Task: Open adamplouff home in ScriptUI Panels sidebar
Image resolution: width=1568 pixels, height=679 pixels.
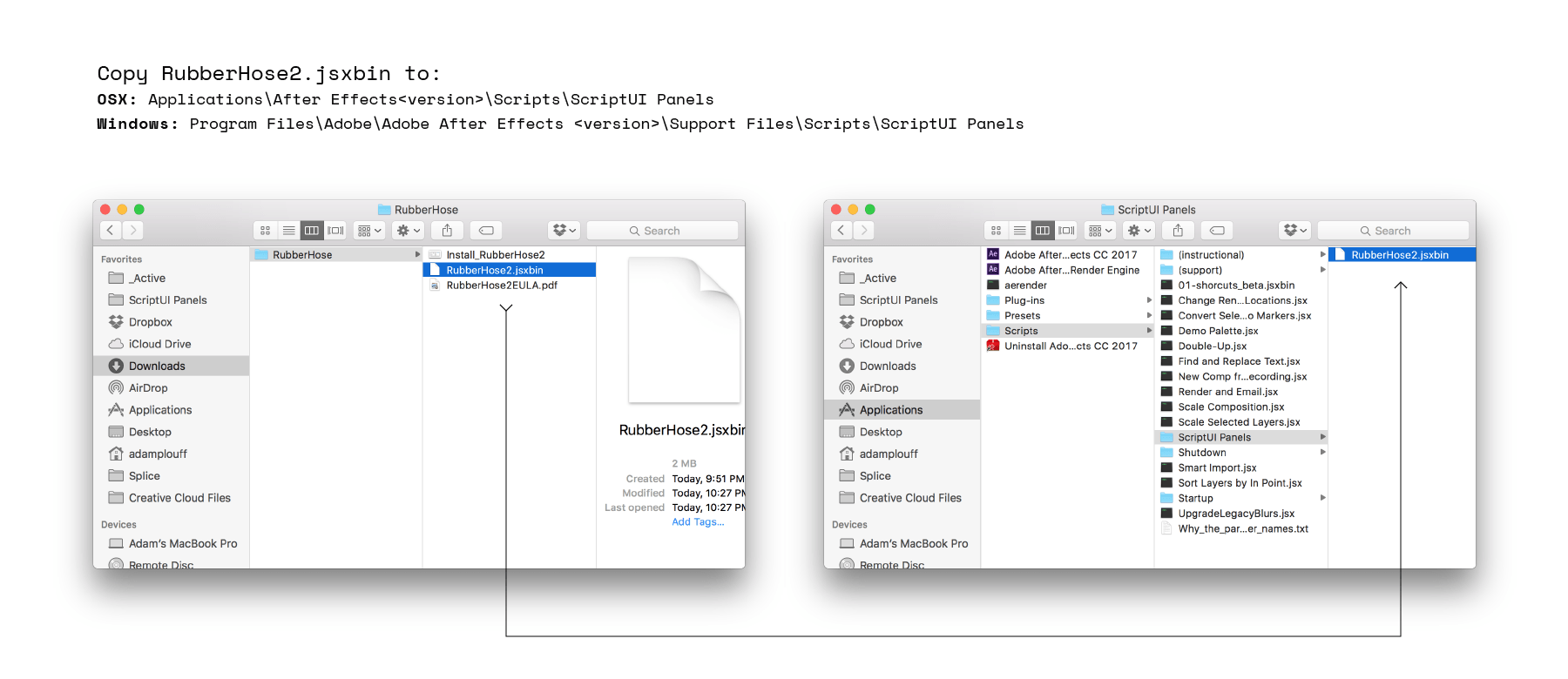Action: coord(902,454)
